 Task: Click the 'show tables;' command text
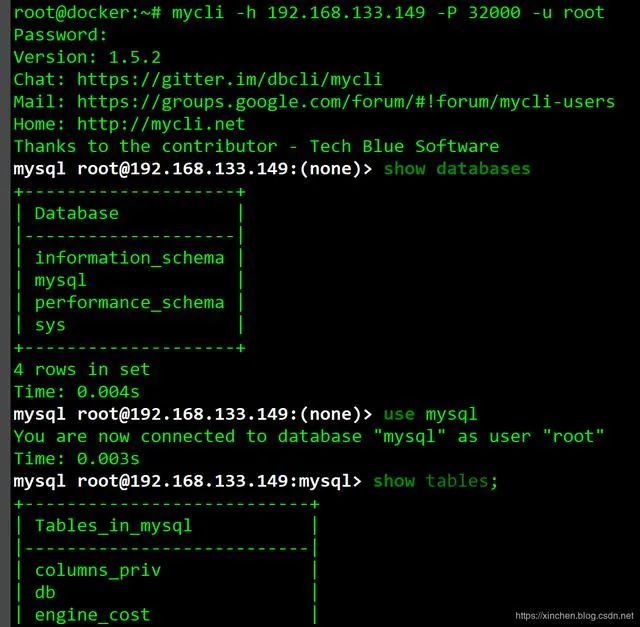[436, 481]
